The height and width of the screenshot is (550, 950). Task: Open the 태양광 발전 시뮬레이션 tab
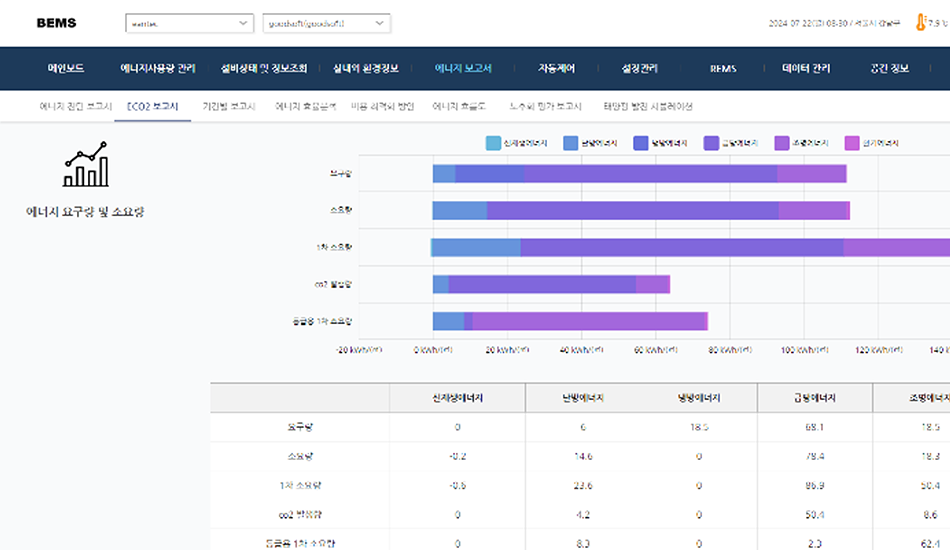(x=648, y=106)
